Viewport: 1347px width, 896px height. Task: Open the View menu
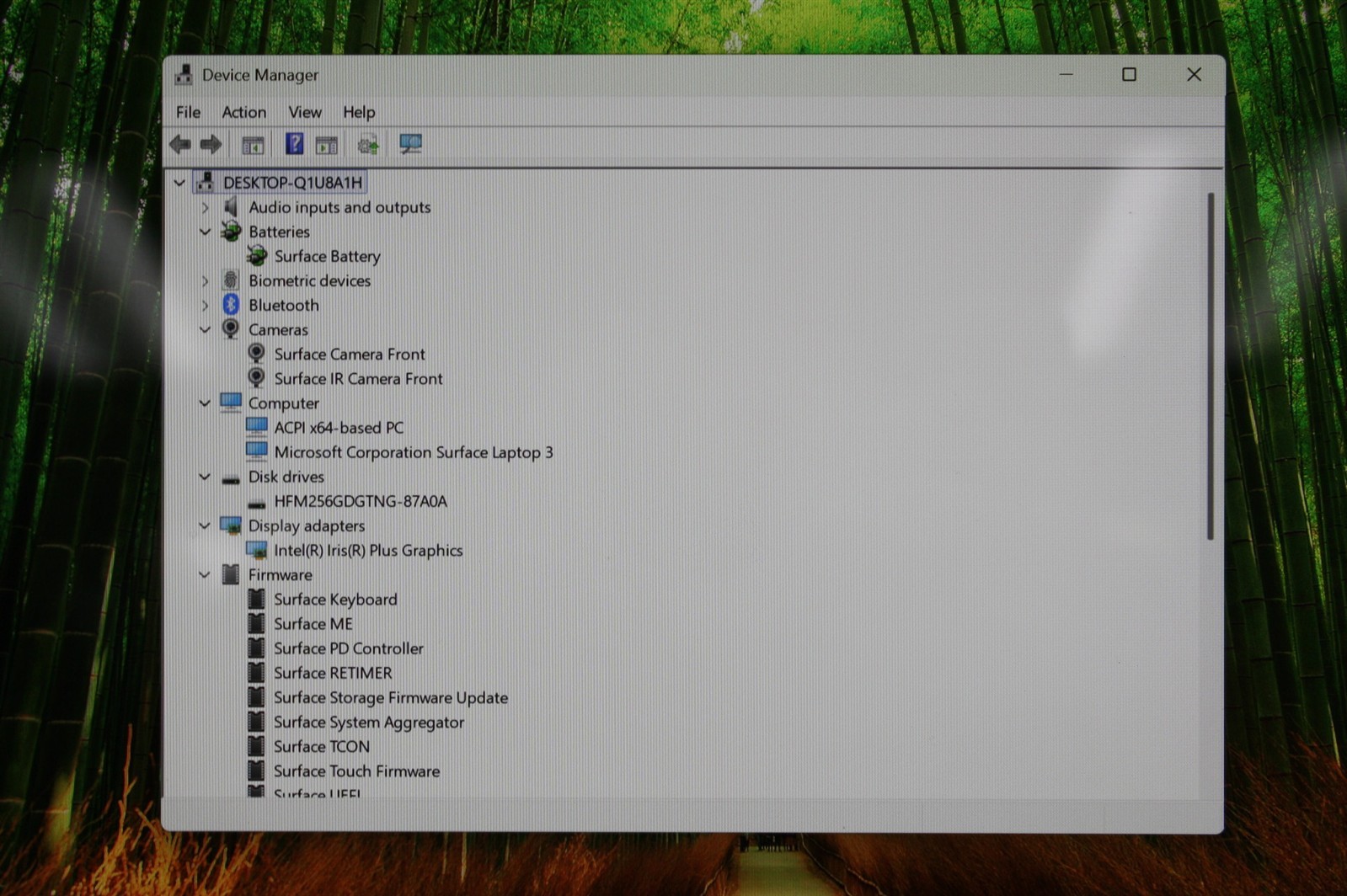click(305, 112)
